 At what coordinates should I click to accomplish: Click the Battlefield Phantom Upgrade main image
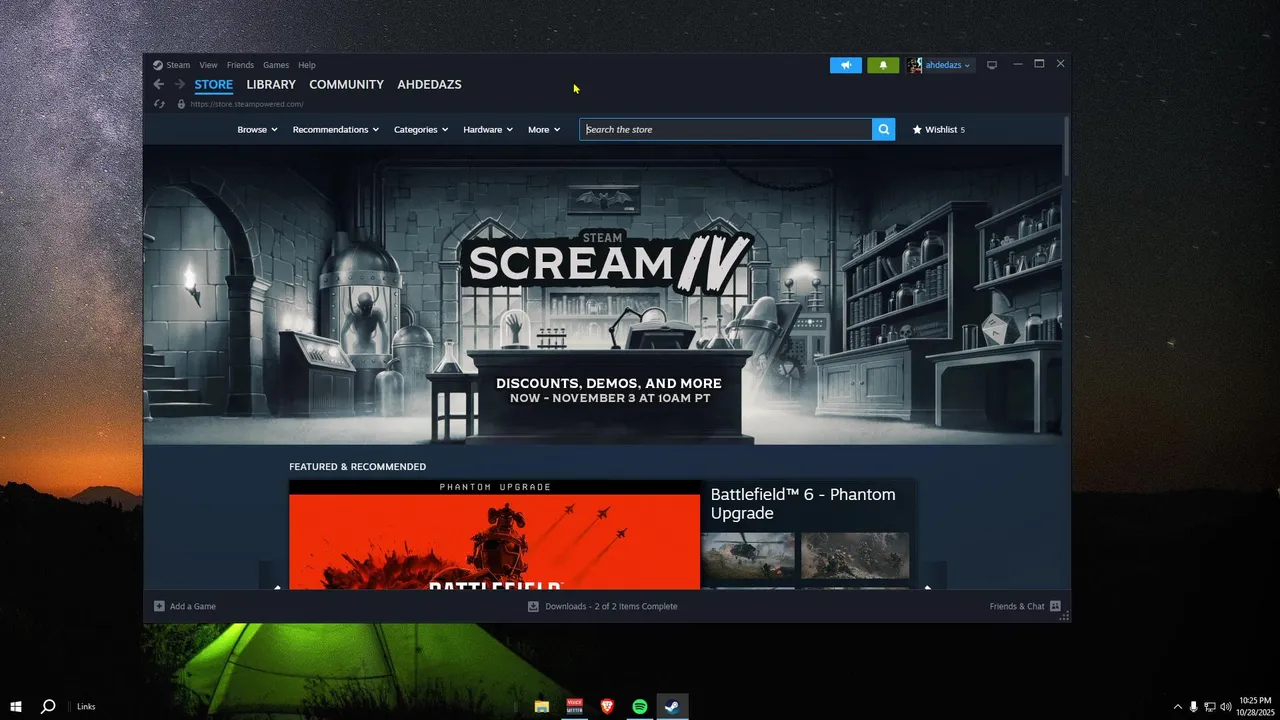point(495,535)
